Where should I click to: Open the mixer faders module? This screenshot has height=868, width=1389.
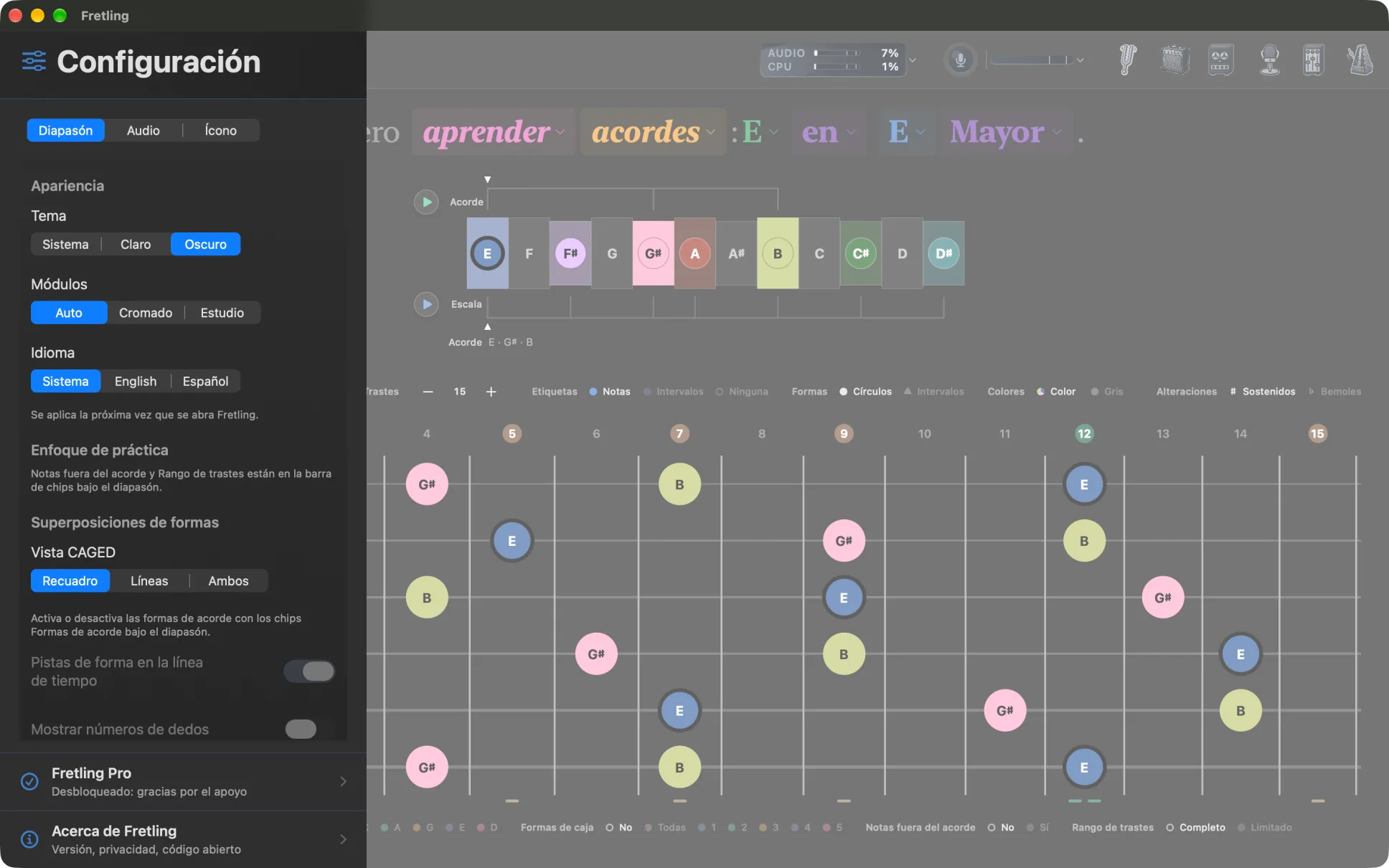pos(1313,60)
